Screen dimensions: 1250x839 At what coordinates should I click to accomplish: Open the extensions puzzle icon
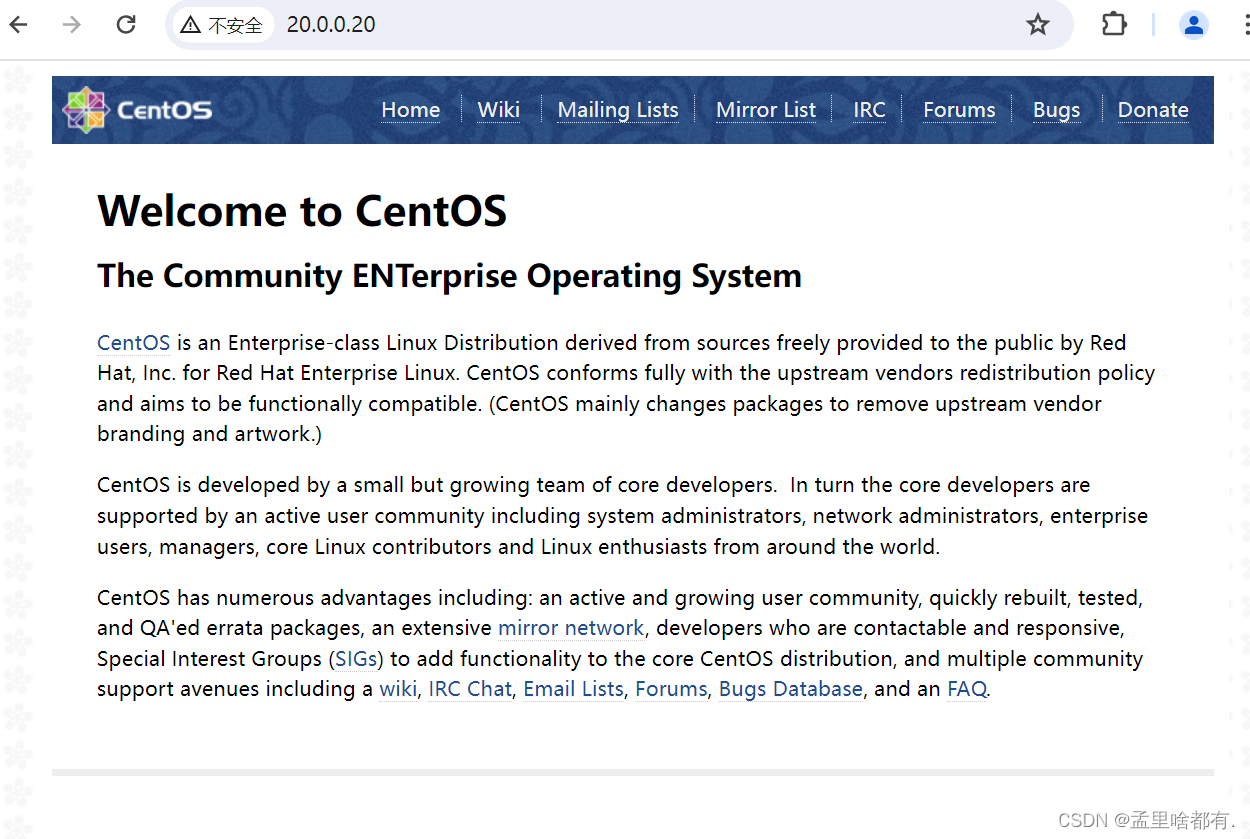[1114, 25]
